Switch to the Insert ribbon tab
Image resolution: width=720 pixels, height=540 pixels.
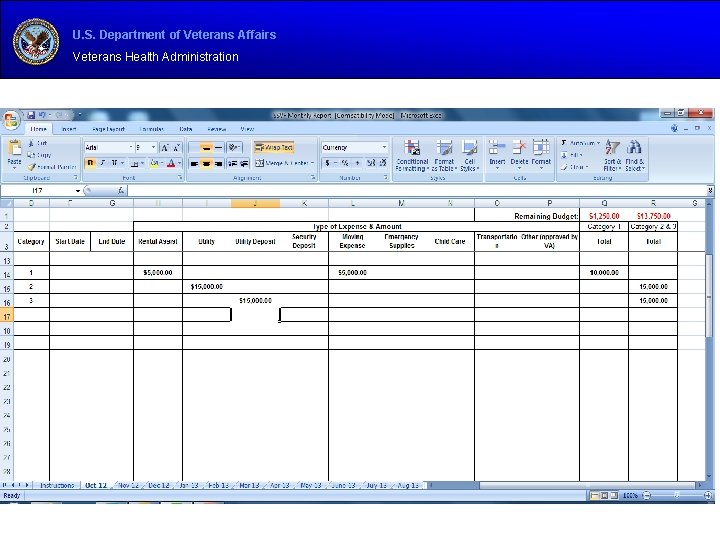point(69,129)
